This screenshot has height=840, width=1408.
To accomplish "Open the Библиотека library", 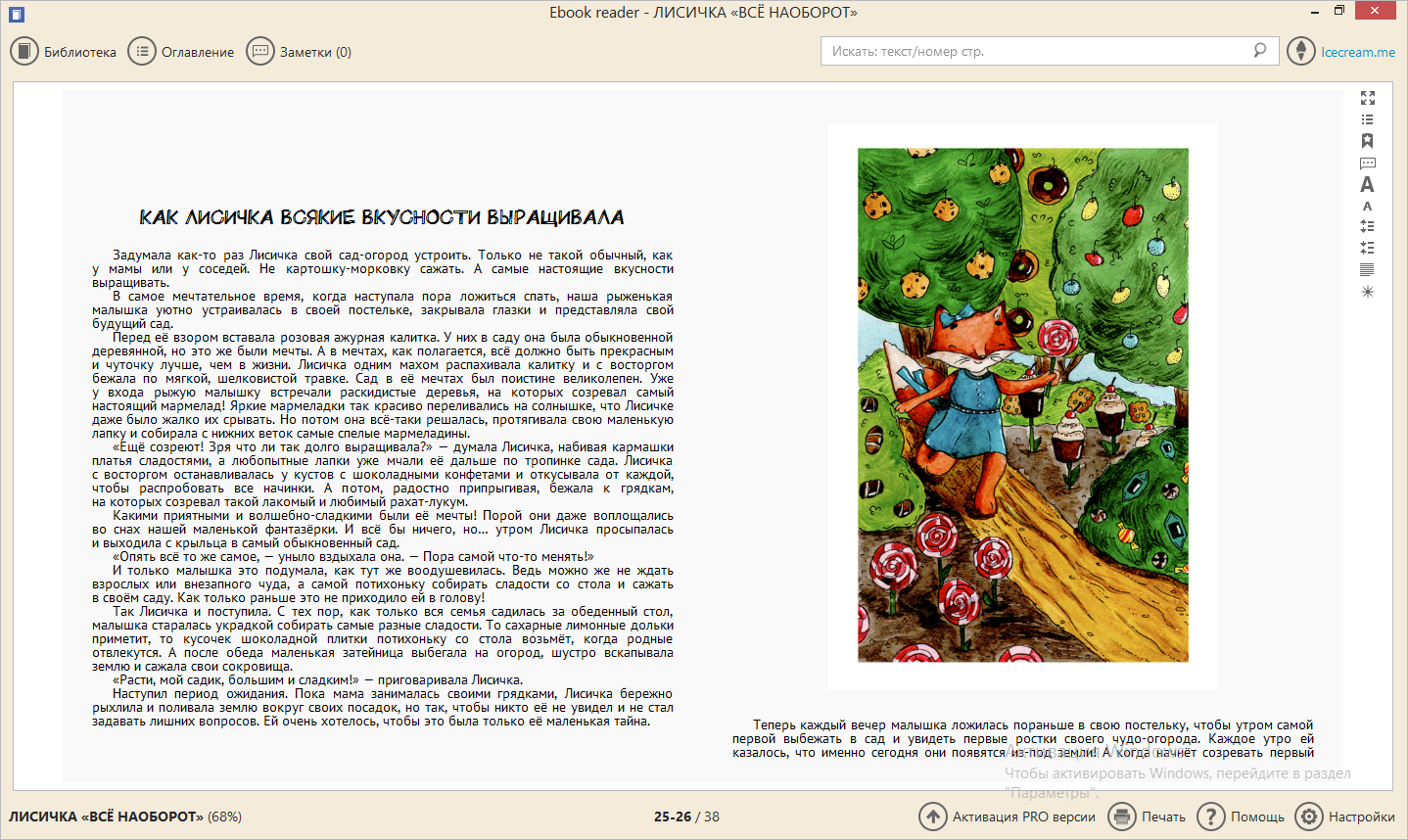I will (x=64, y=52).
